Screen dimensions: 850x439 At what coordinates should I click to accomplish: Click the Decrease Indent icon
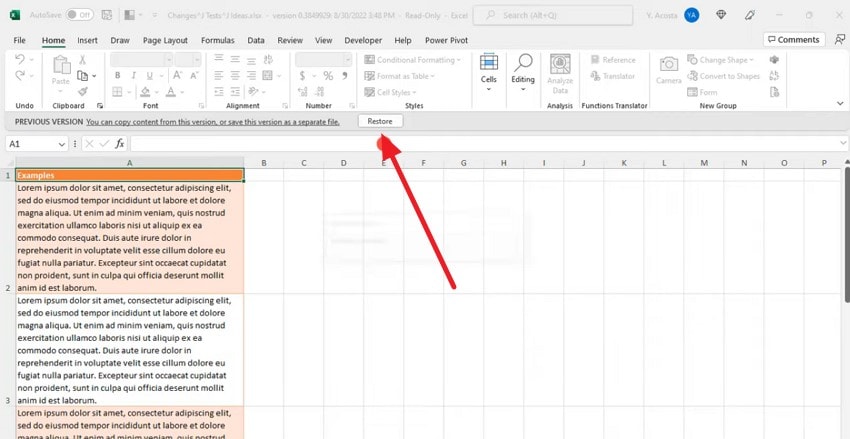(x=218, y=92)
